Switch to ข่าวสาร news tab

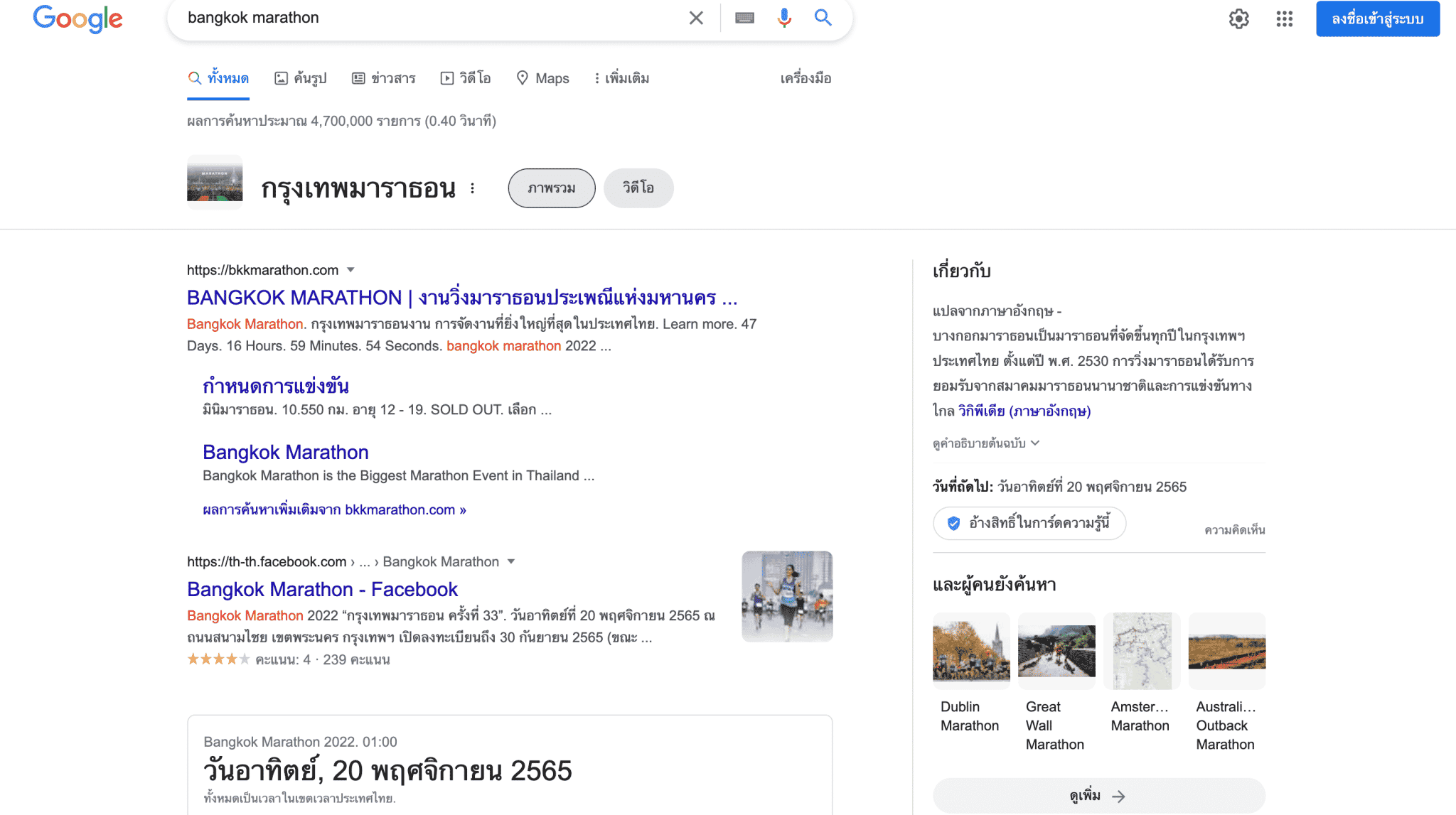[383, 78]
